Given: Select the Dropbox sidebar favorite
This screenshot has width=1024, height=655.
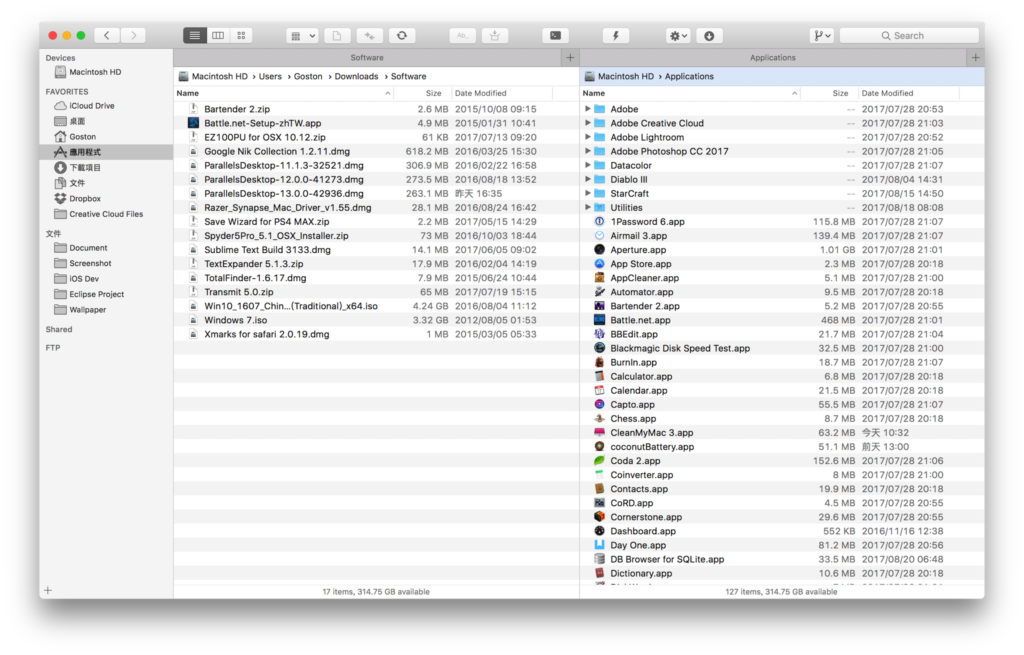Looking at the screenshot, I should pyautogui.click(x=85, y=199).
